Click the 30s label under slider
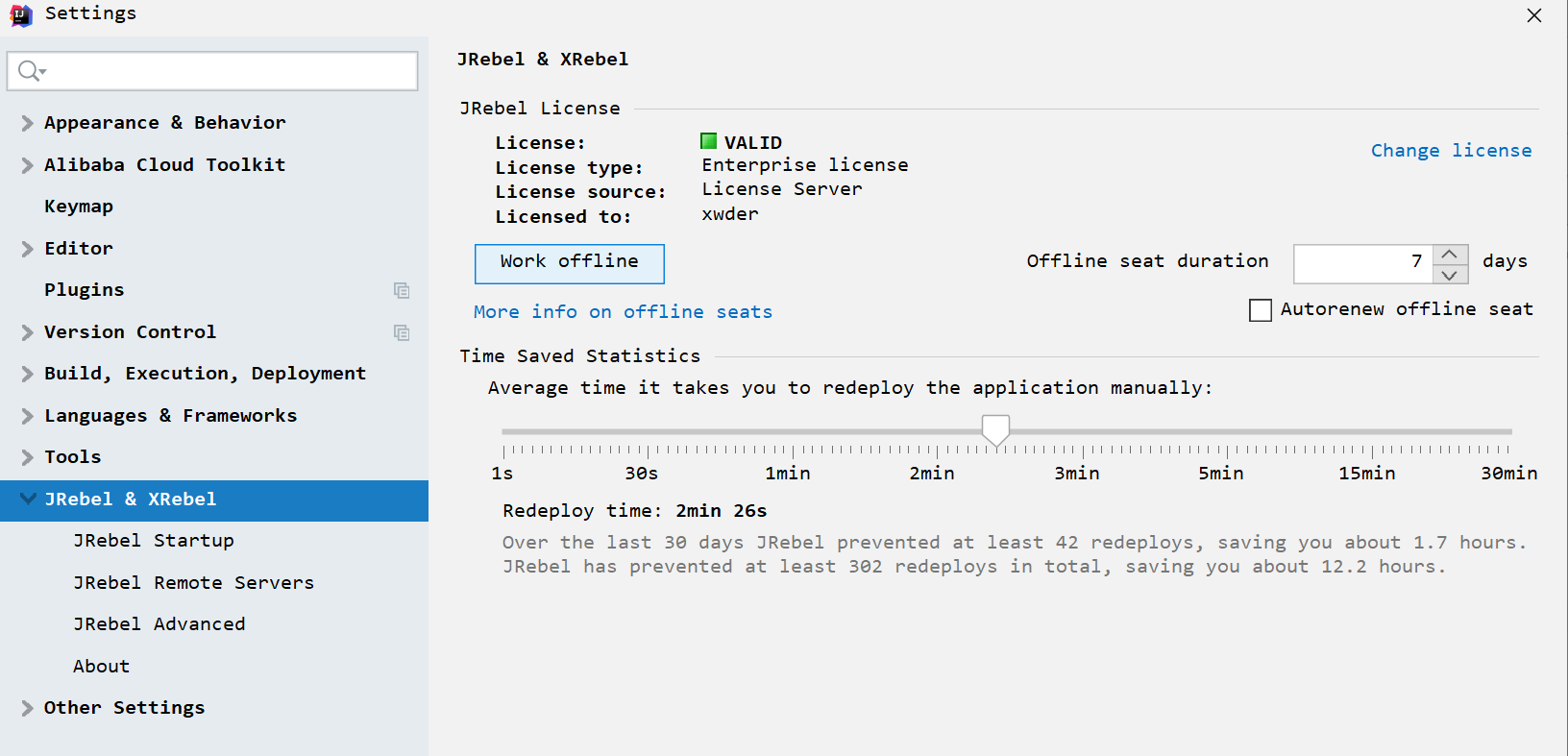Image resolution: width=1568 pixels, height=756 pixels. [641, 474]
